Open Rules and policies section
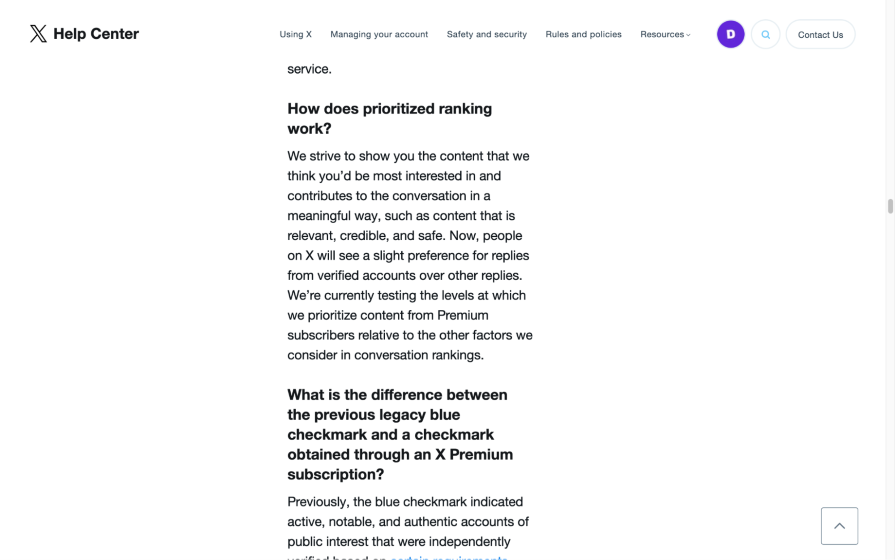The image size is (895, 560). pos(583,34)
